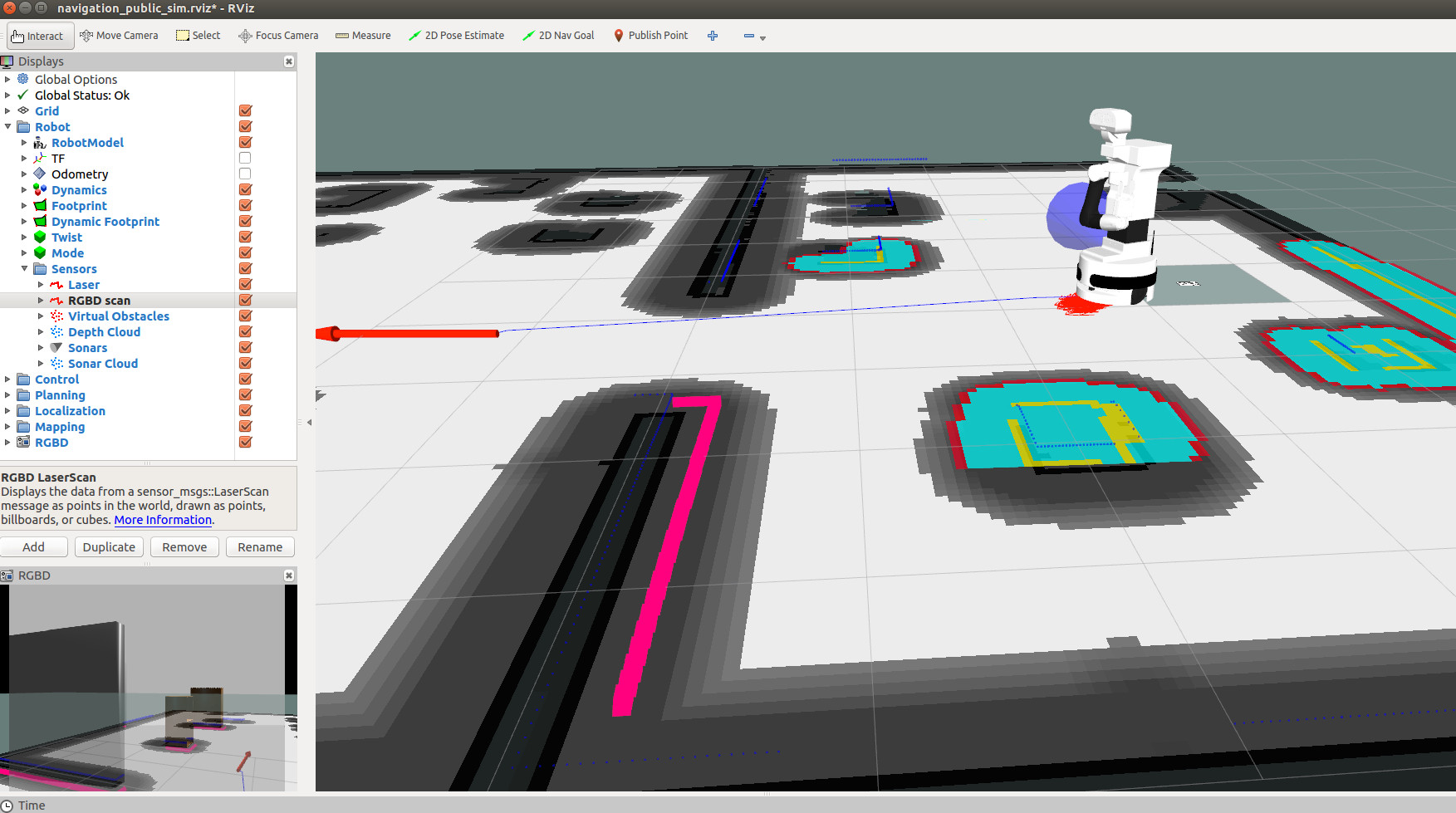Uncheck the Grid display checkbox
This screenshot has width=1456, height=813.
coord(245,111)
